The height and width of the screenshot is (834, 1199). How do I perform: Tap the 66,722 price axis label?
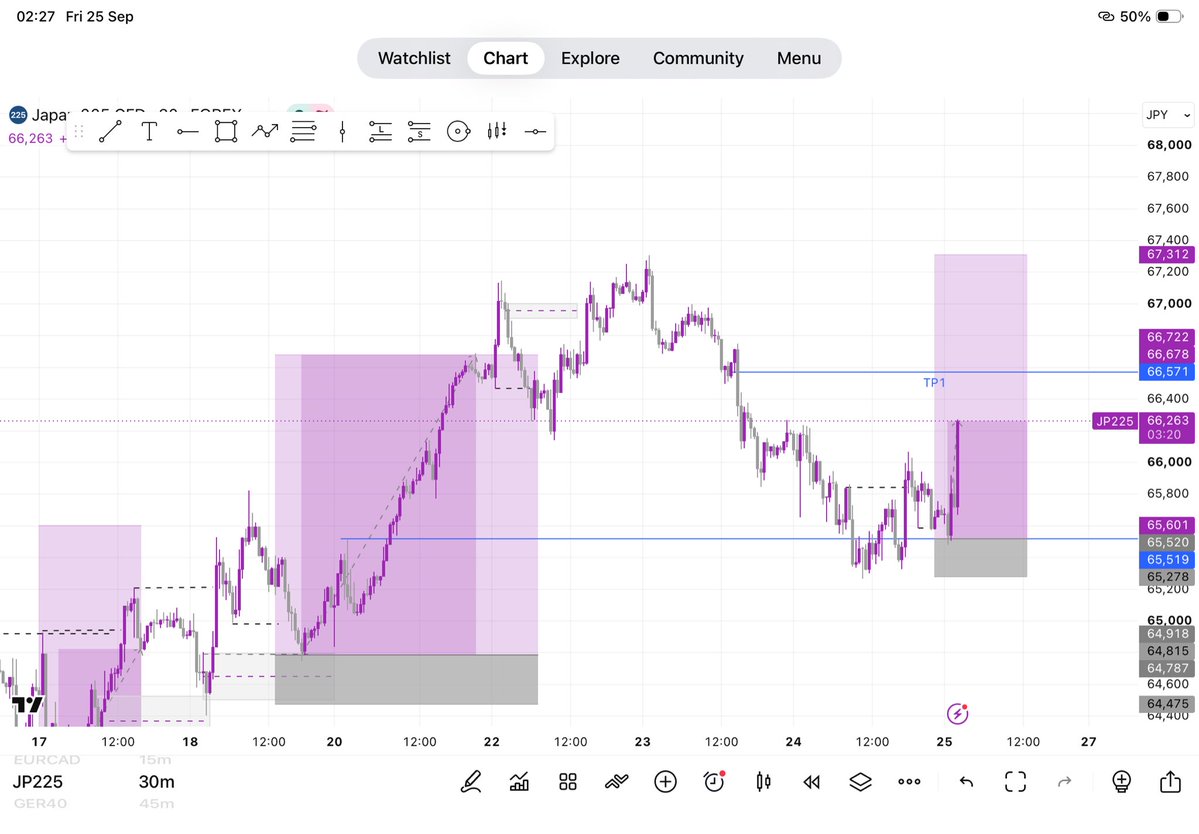coord(1167,337)
